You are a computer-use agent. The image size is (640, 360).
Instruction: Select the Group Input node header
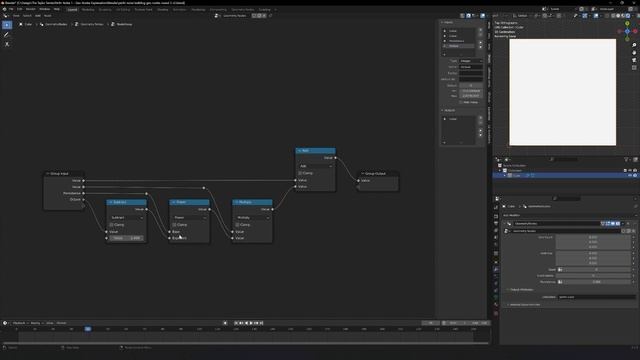tap(64, 174)
